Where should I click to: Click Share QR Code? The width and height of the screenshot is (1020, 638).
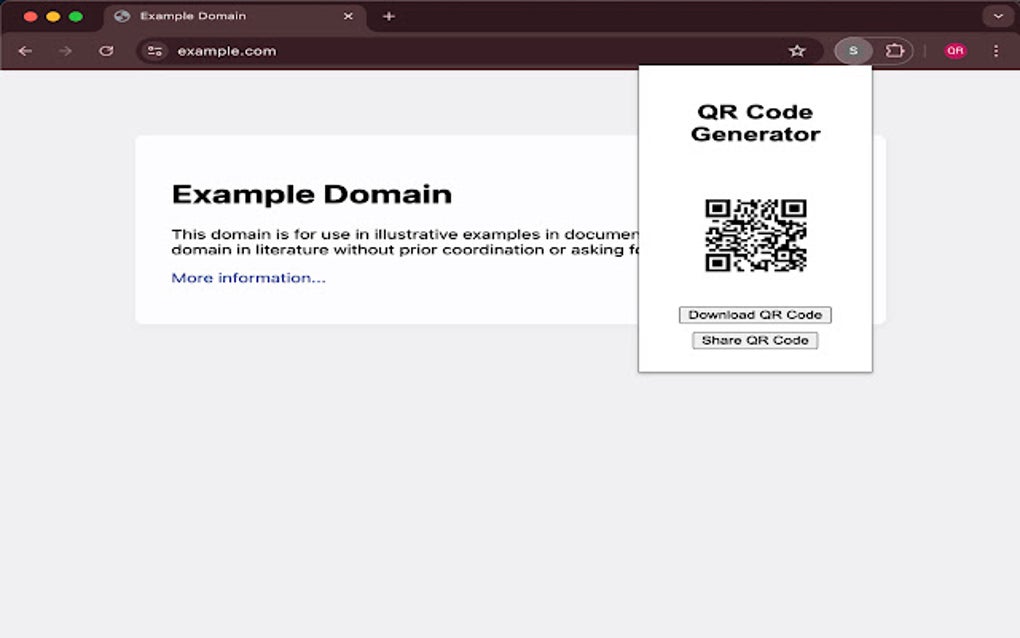click(x=754, y=340)
